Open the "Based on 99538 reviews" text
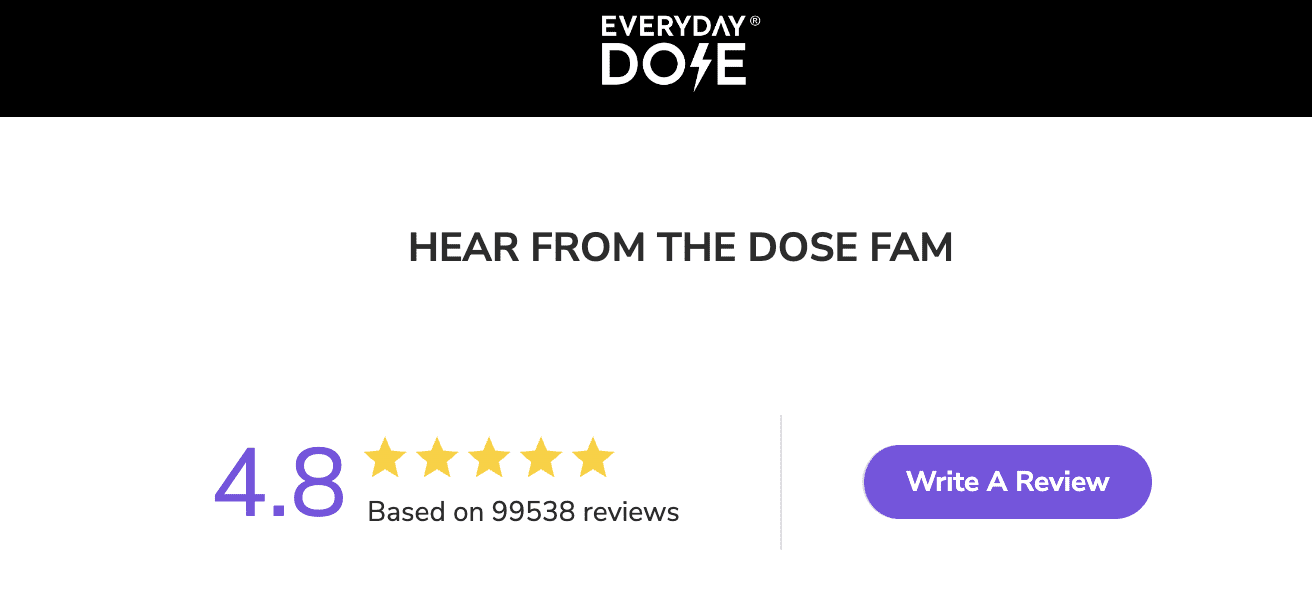 [523, 512]
